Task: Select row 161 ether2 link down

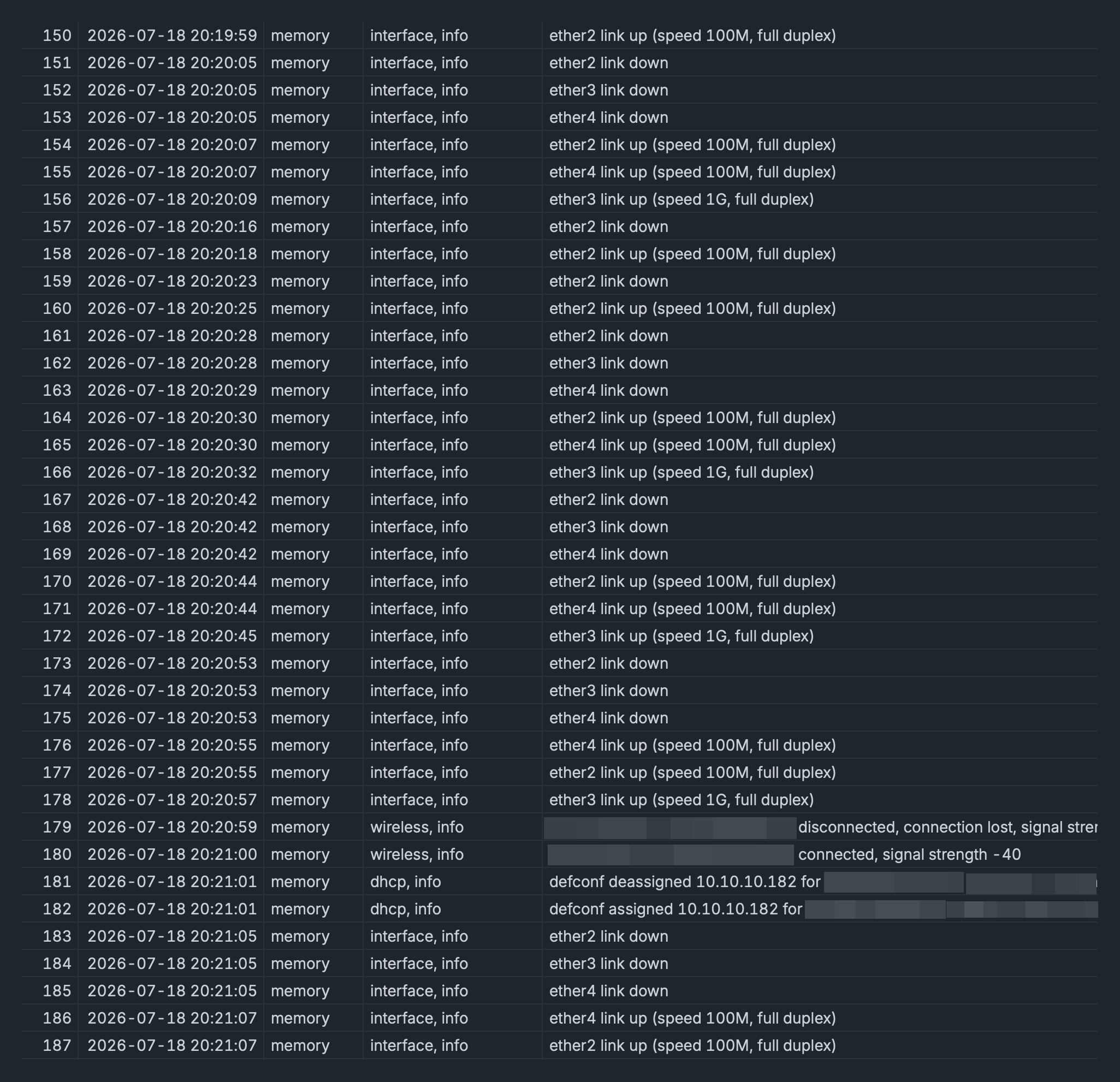Action: point(559,336)
